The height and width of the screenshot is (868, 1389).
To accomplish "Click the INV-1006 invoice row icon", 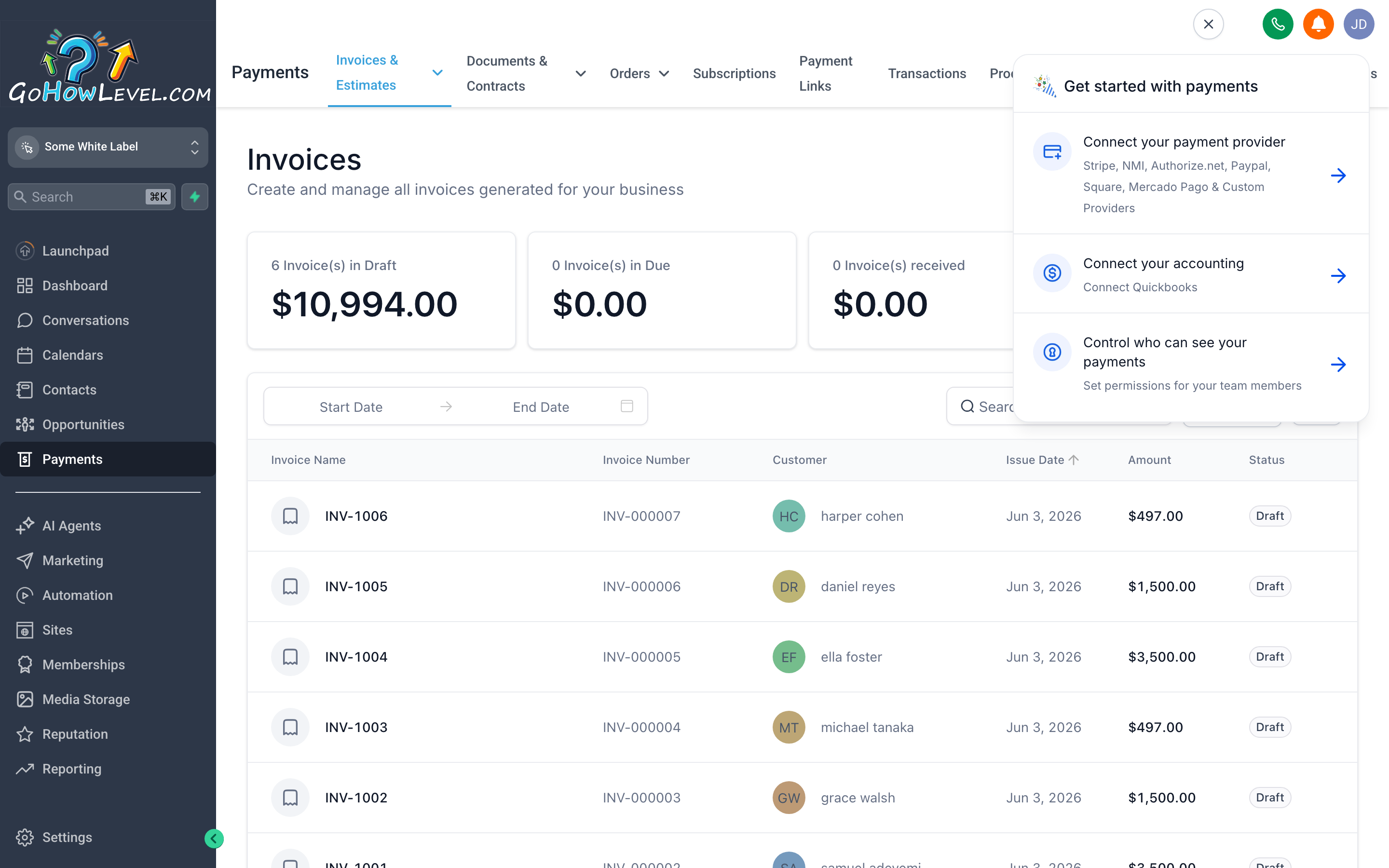I will 290,516.
